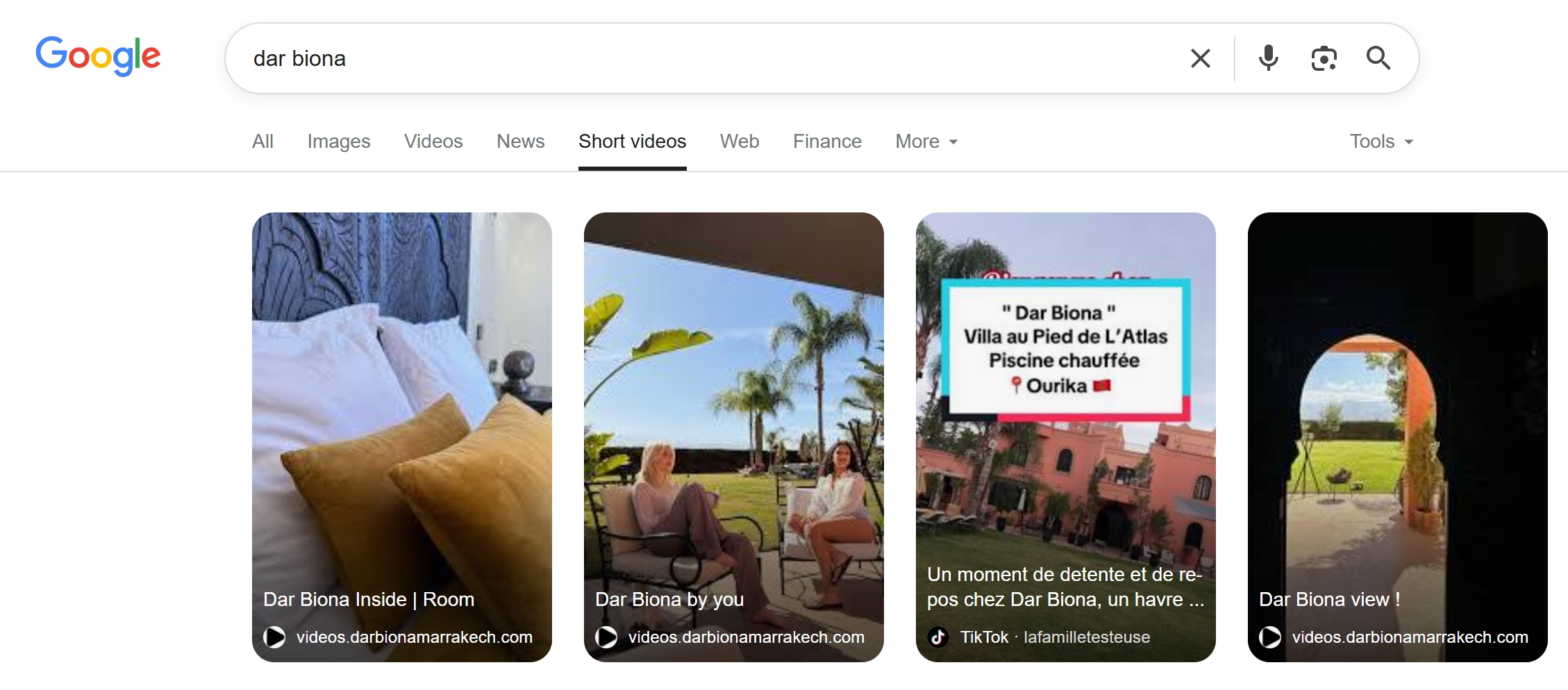Open the More search categories dropdown
Image resolution: width=1568 pixels, height=690 pixels.
pos(926,141)
